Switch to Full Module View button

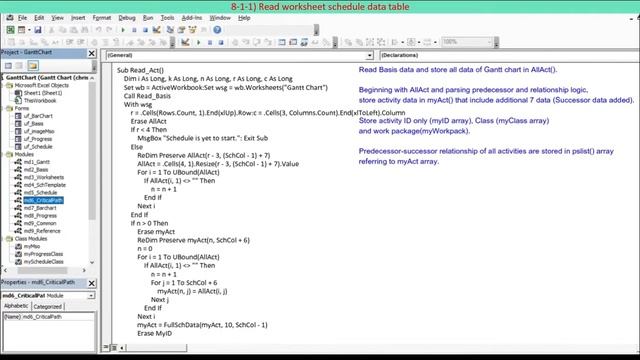click(114, 348)
